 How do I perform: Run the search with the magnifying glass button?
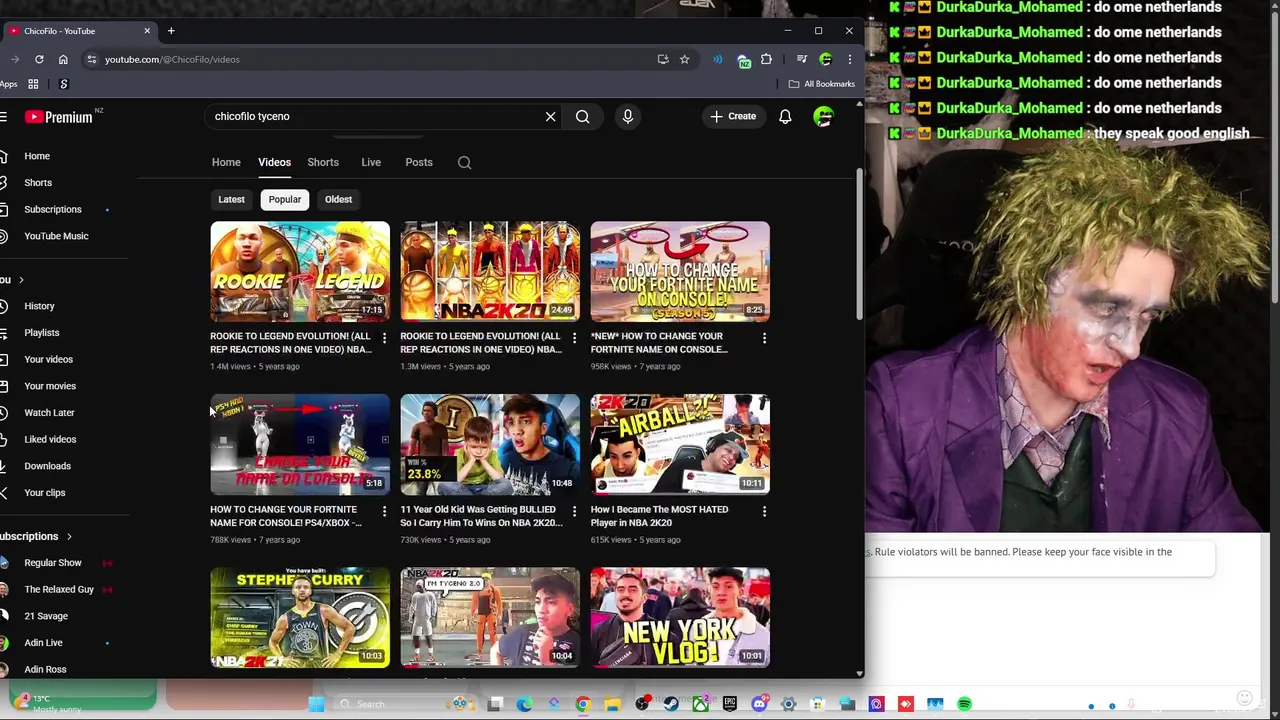582,117
